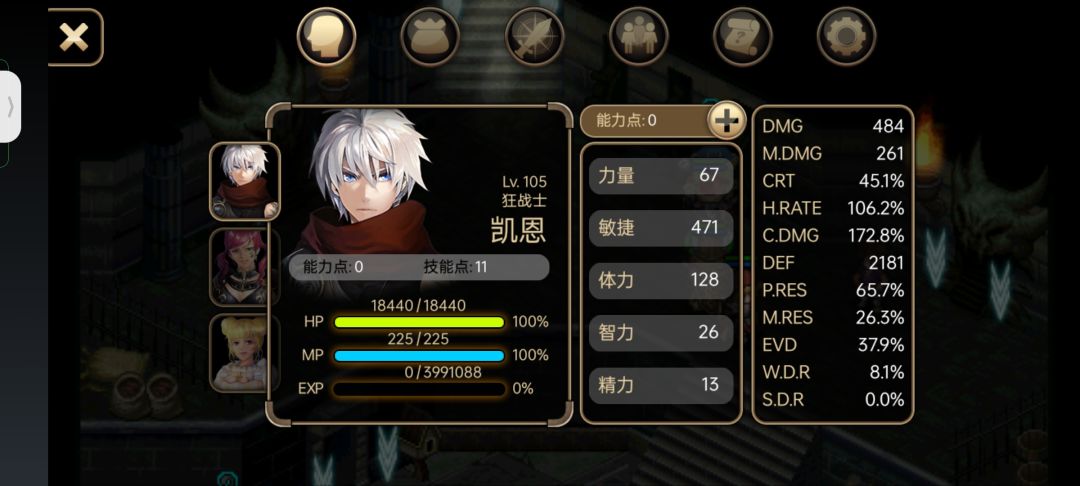Image resolution: width=1080 pixels, height=486 pixels.
Task: Open the settings gear icon
Action: click(847, 36)
